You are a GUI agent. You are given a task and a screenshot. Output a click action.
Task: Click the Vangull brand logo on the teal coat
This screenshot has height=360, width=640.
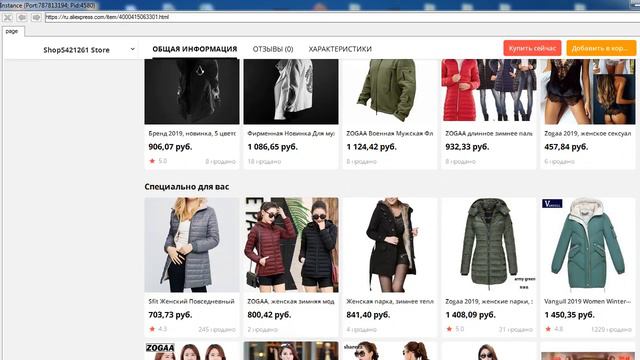click(x=552, y=203)
